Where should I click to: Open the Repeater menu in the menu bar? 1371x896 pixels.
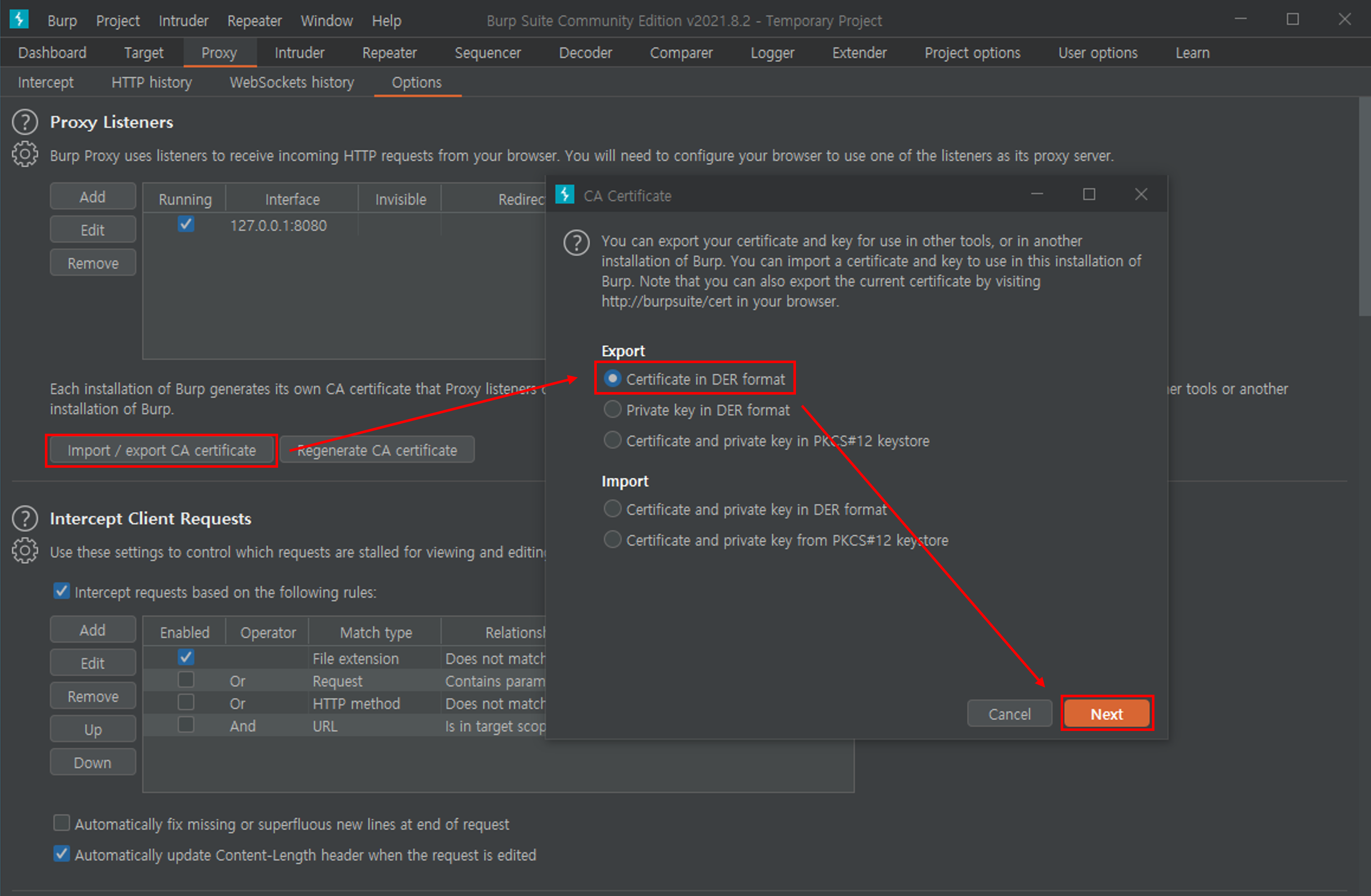[x=254, y=21]
